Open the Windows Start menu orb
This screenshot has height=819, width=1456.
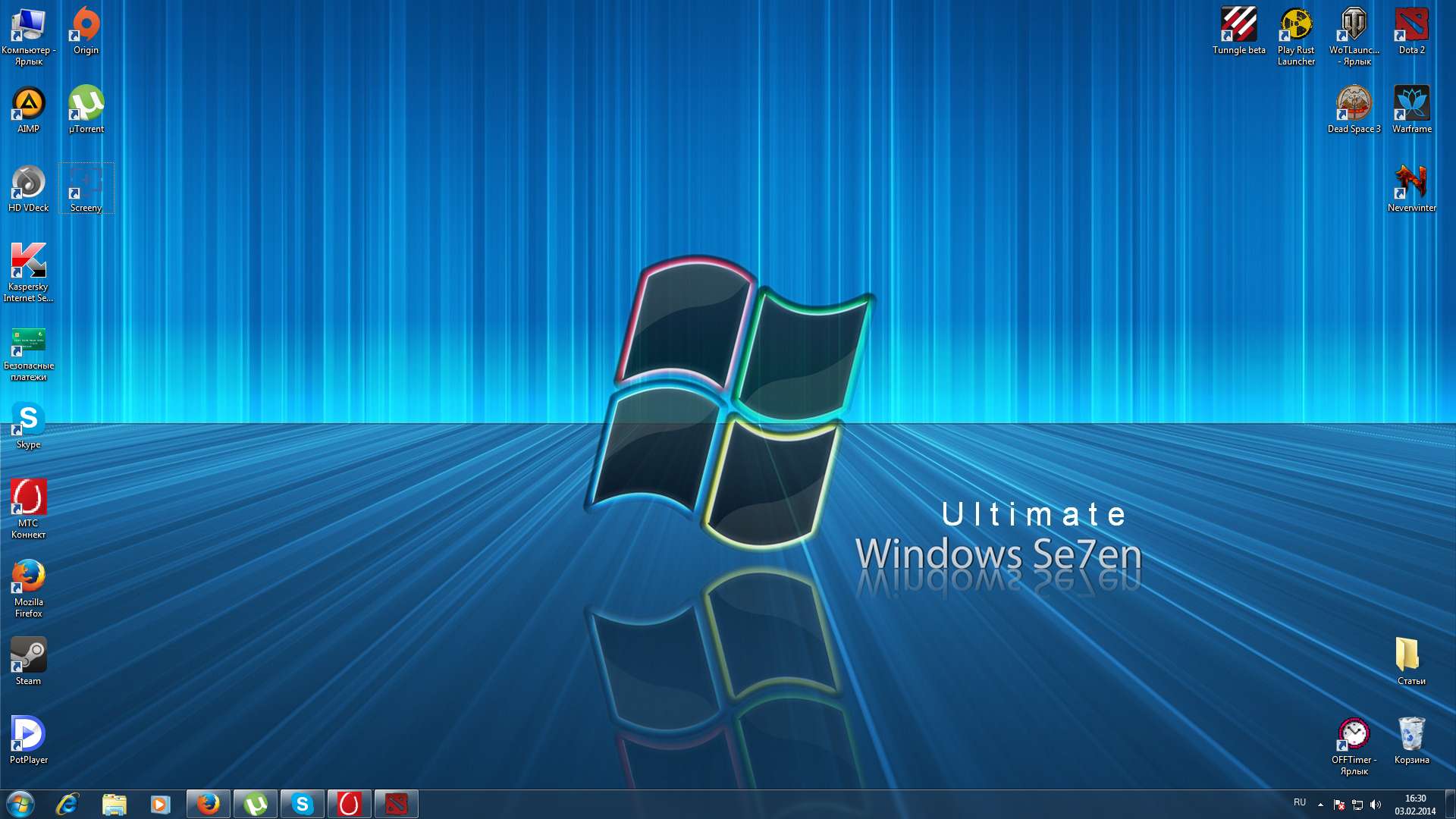[20, 804]
